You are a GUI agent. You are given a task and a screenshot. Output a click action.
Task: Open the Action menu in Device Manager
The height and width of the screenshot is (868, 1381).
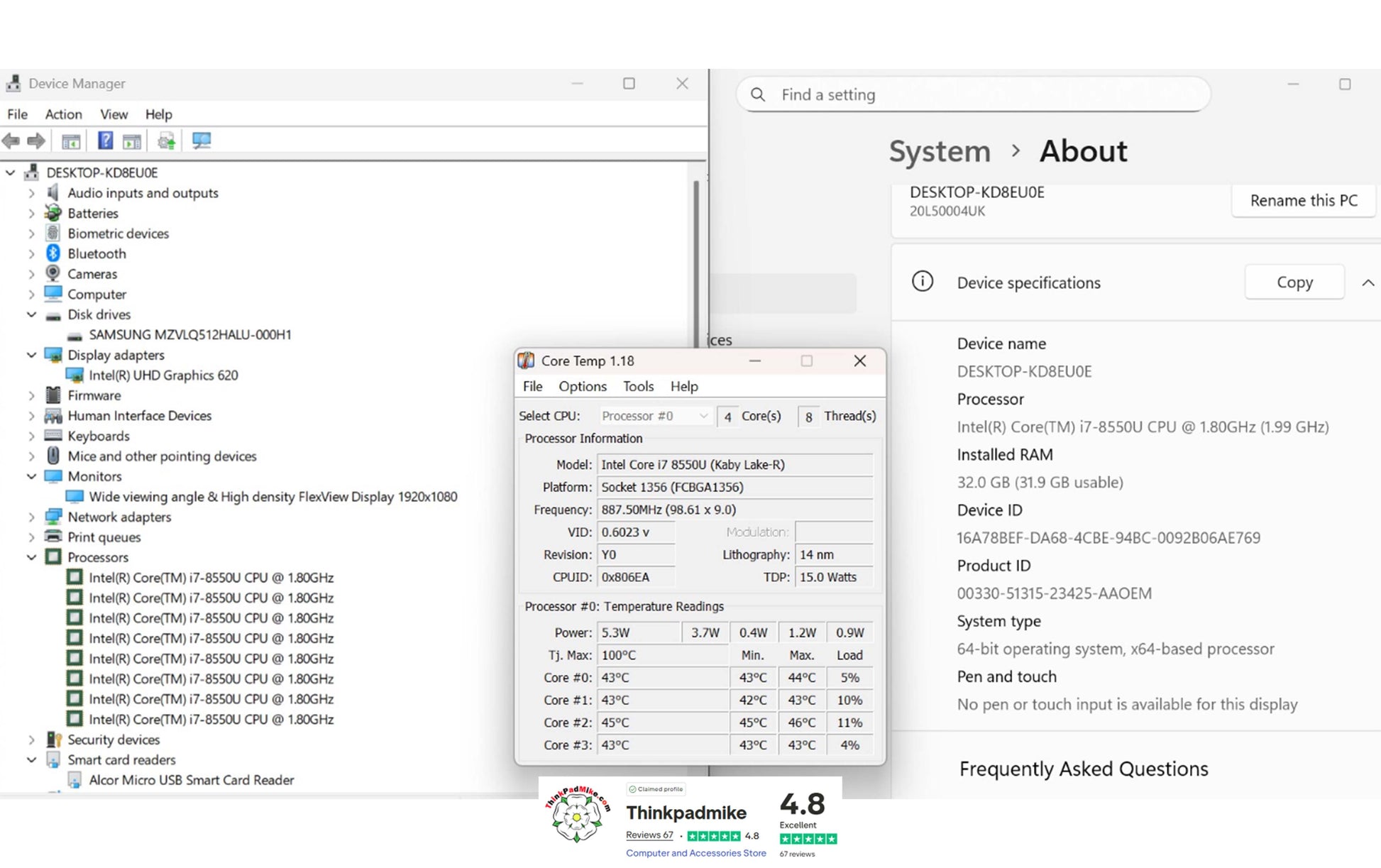coord(63,114)
